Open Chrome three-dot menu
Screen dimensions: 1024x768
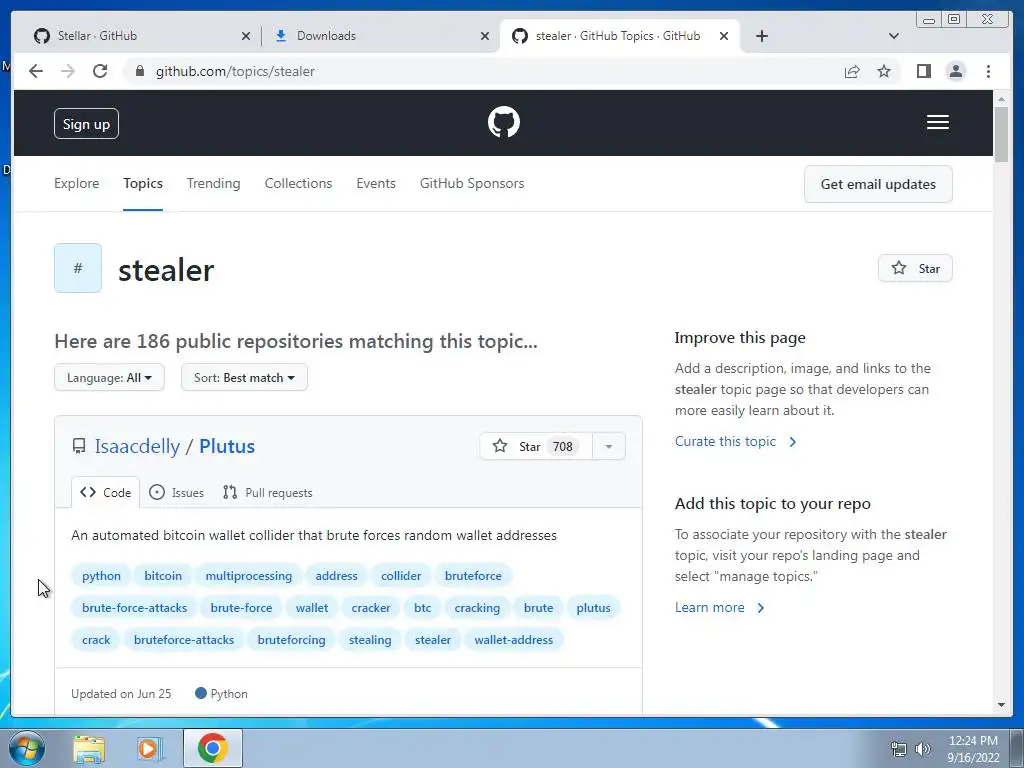(988, 71)
